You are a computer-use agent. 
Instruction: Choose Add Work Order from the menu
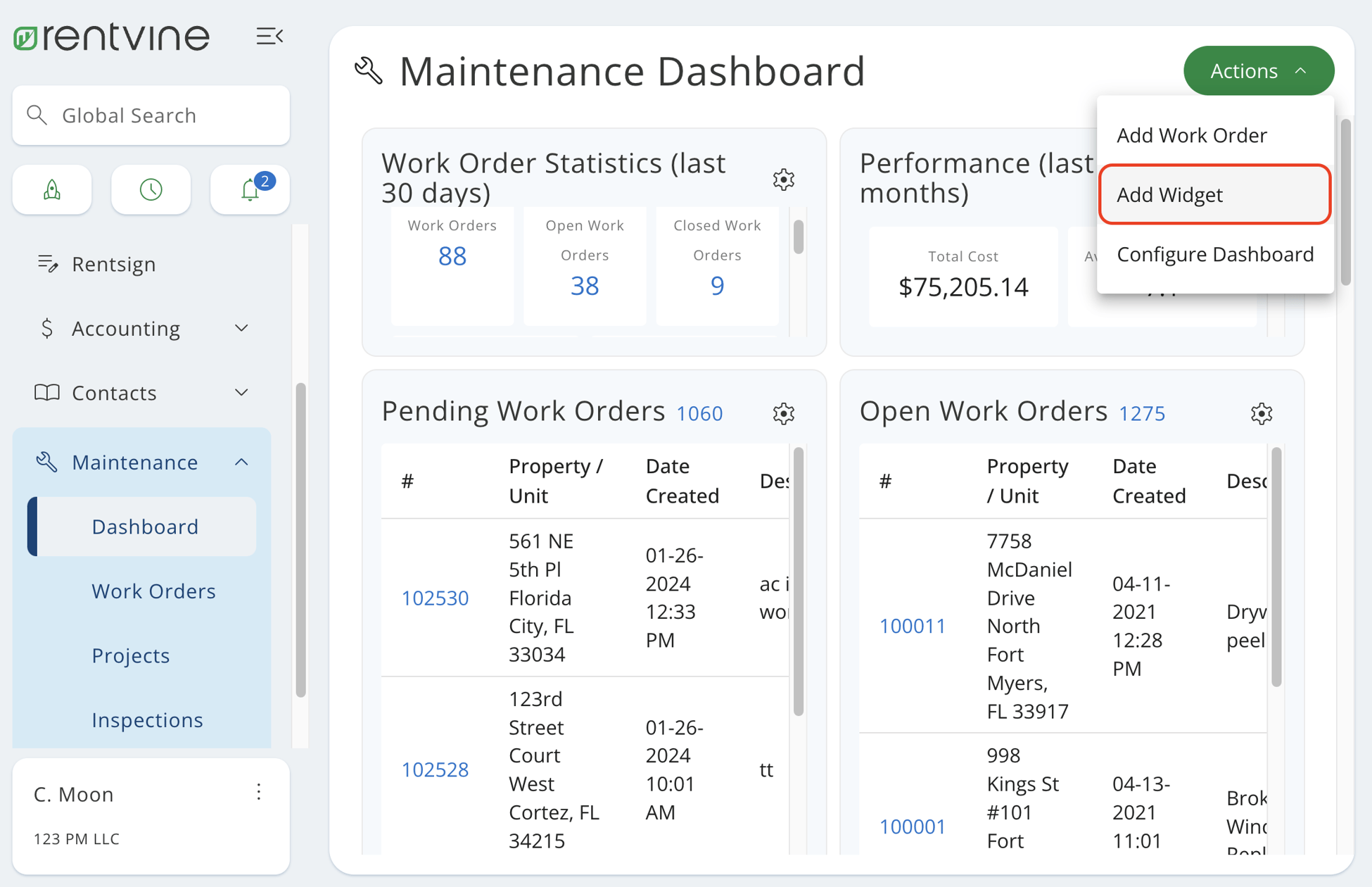[1191, 134]
